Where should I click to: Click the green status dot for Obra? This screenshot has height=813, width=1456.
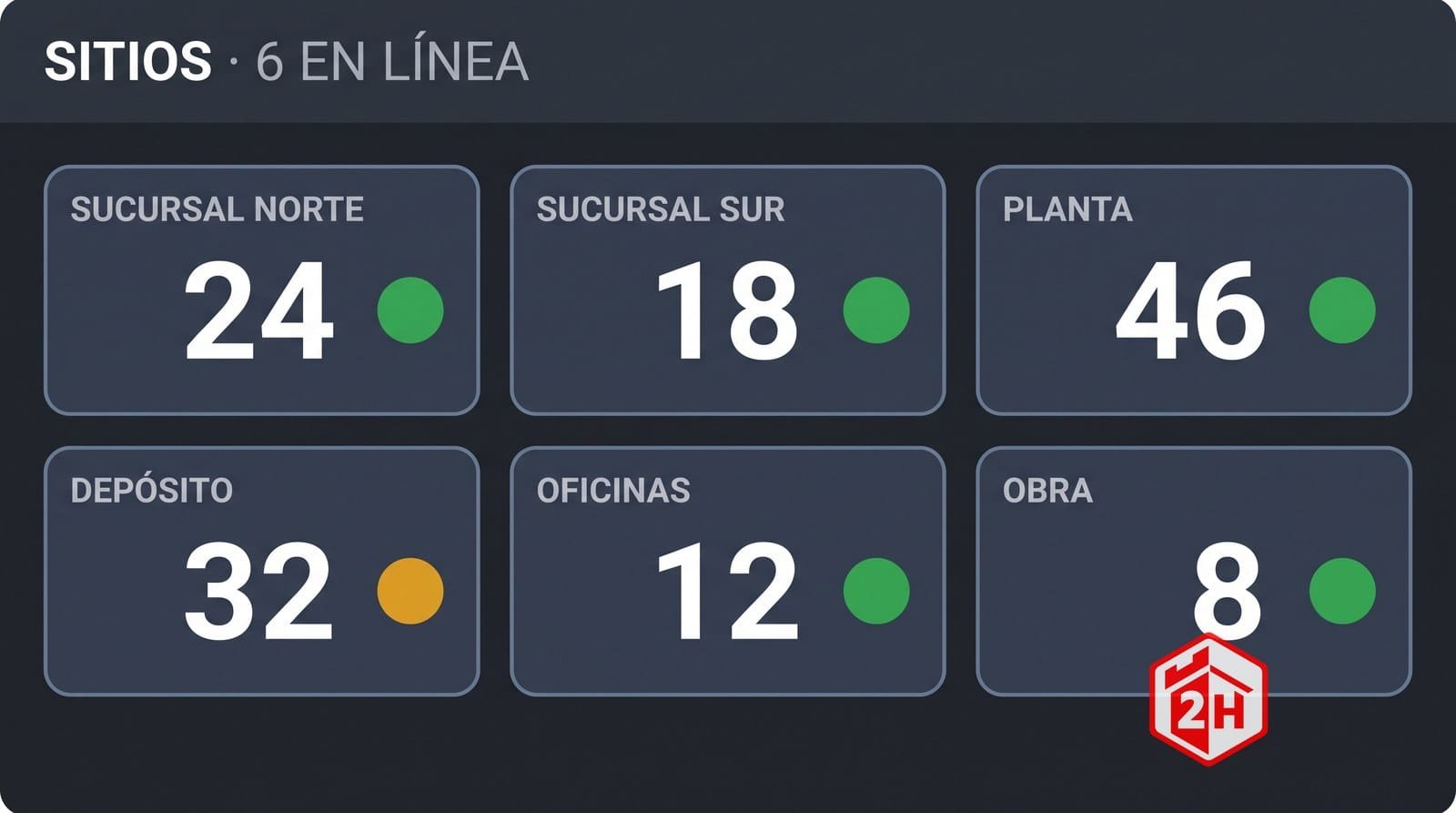click(x=1342, y=591)
